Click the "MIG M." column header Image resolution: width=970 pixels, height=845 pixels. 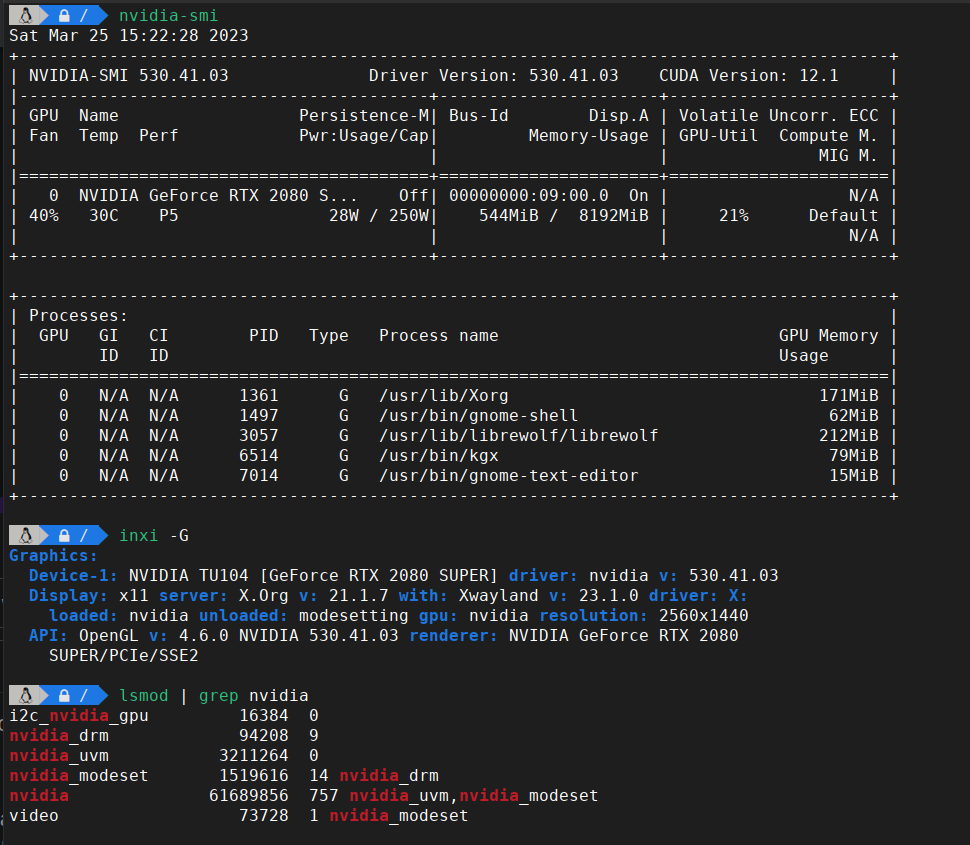(848, 155)
